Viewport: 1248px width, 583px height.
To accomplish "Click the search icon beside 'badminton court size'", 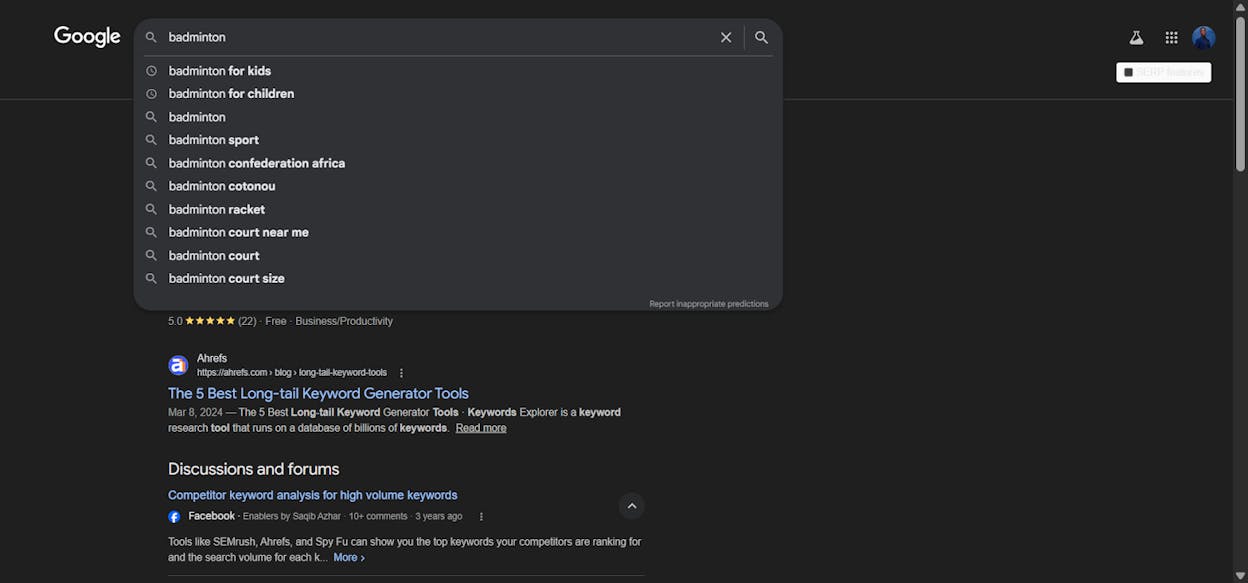I will point(151,278).
